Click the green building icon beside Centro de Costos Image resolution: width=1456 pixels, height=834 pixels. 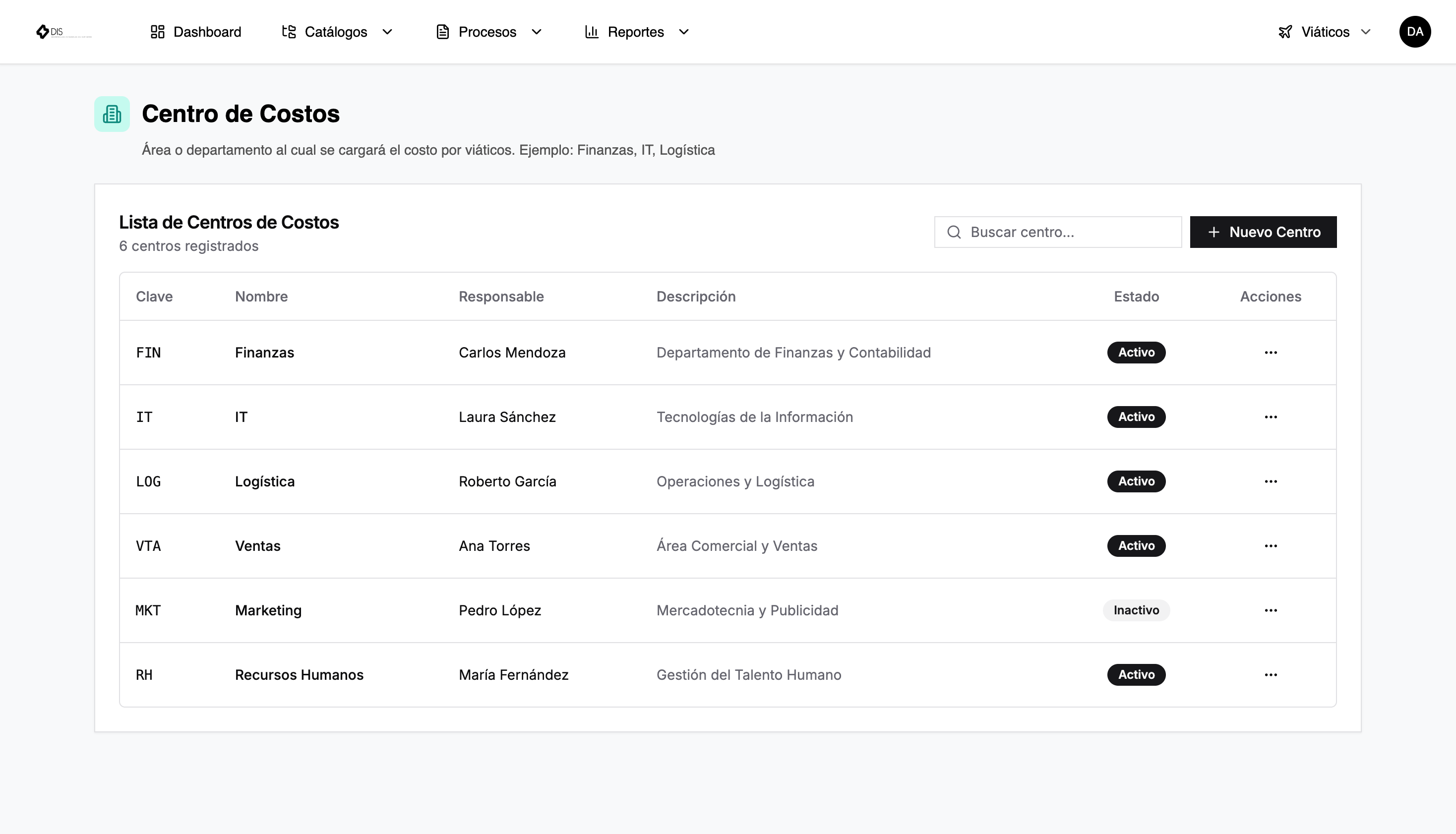click(x=112, y=114)
